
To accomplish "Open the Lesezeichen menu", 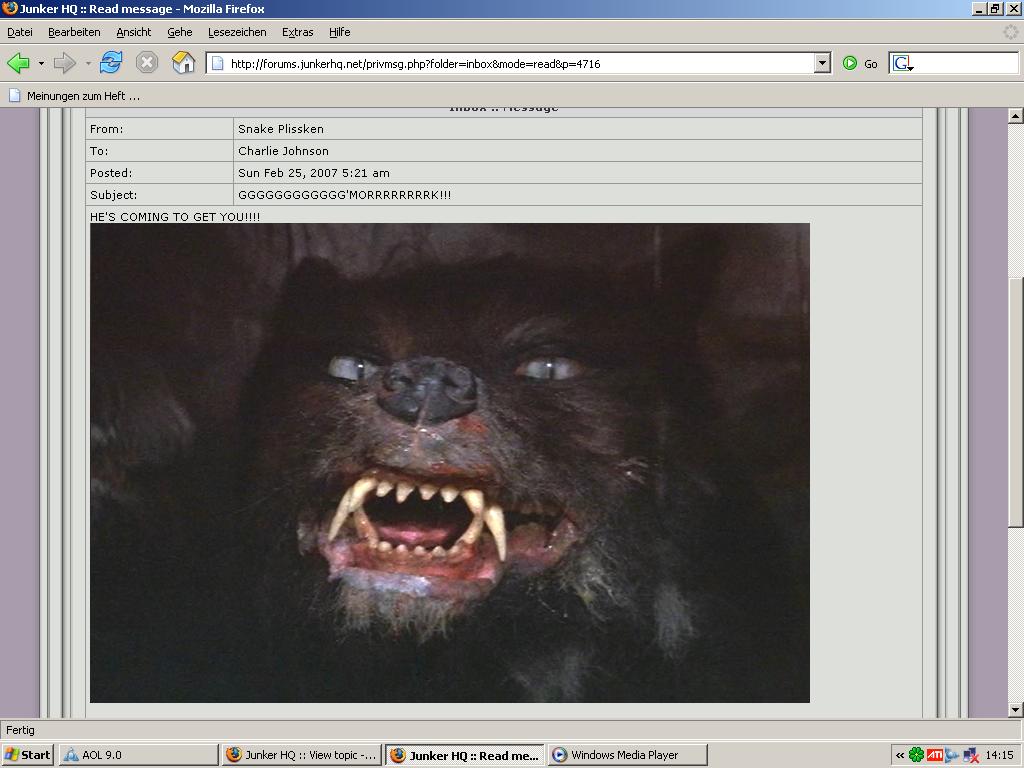I will point(237,32).
